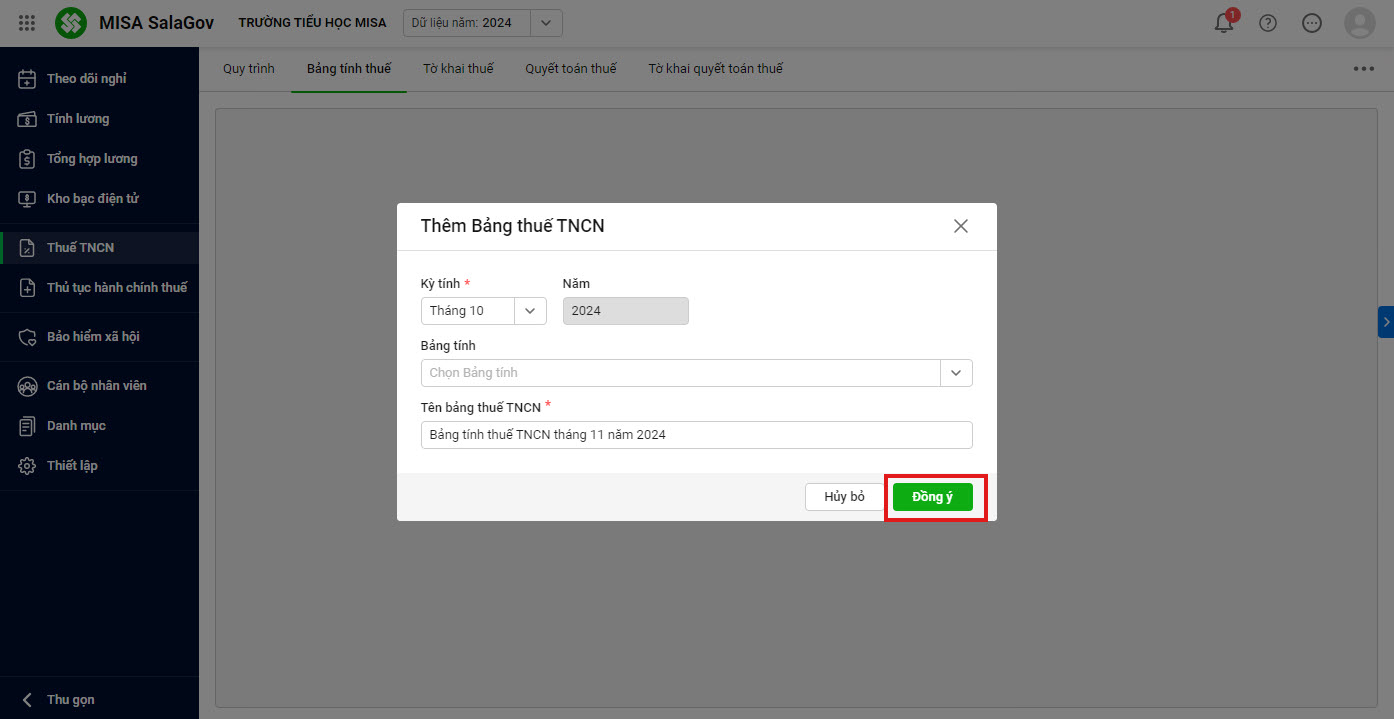Cancel with the Hủy bỏ button
1394x719 pixels.
[x=844, y=497]
